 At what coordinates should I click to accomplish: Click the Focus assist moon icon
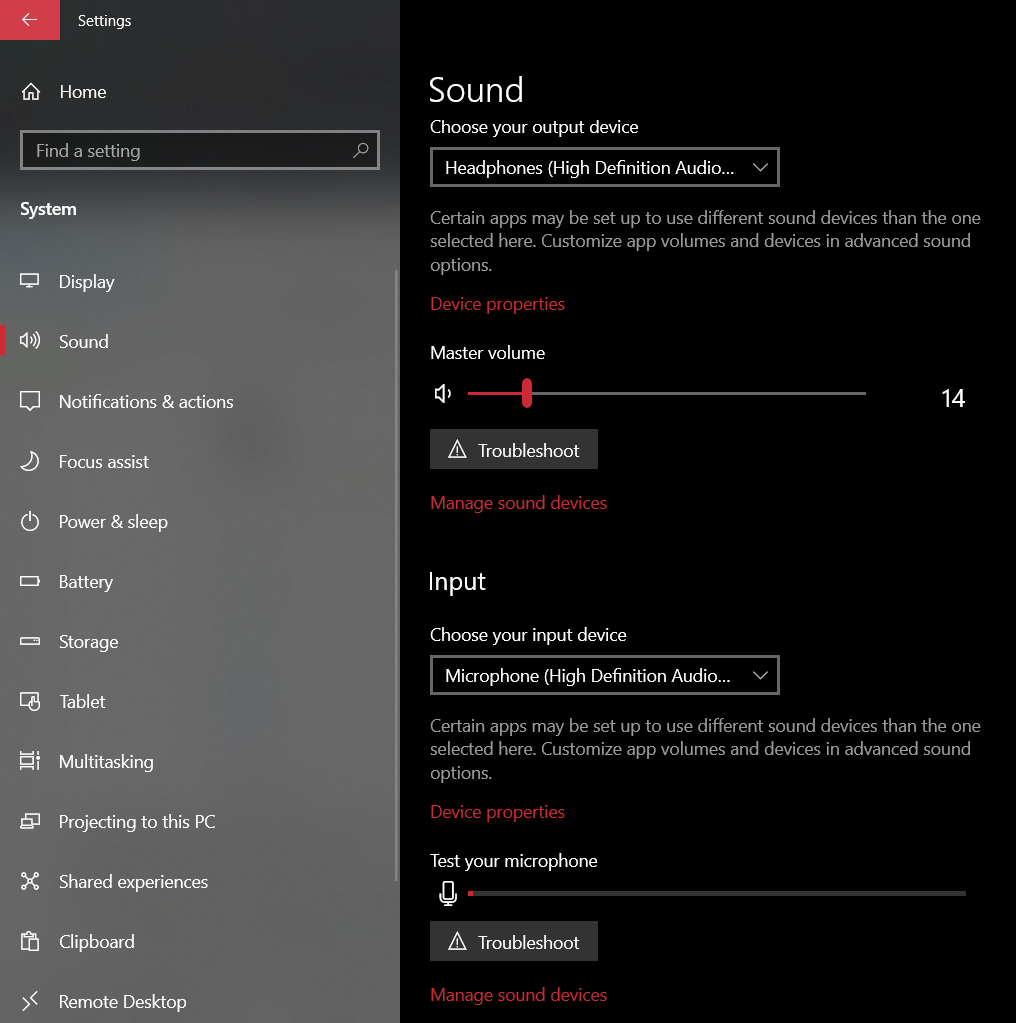(30, 462)
